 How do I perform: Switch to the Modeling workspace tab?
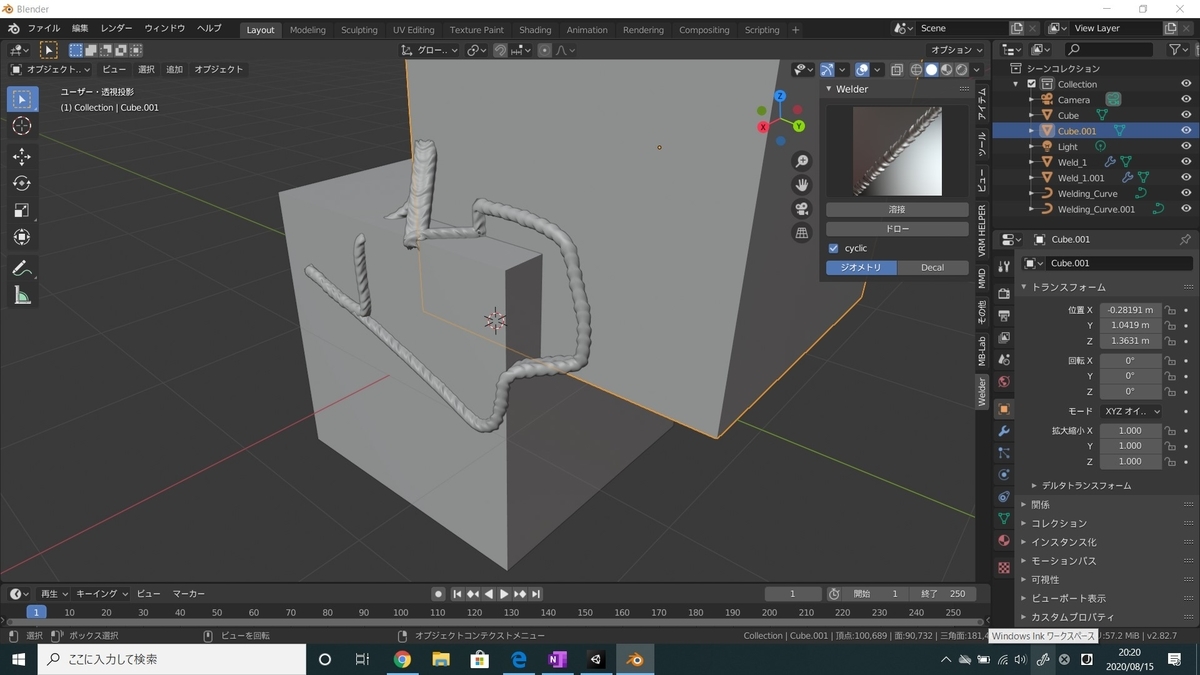307,30
